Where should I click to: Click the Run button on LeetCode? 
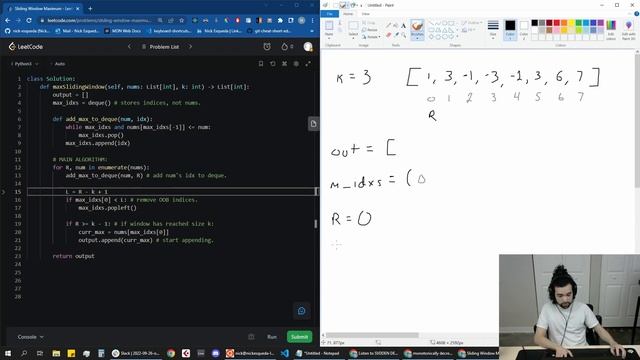[272, 337]
